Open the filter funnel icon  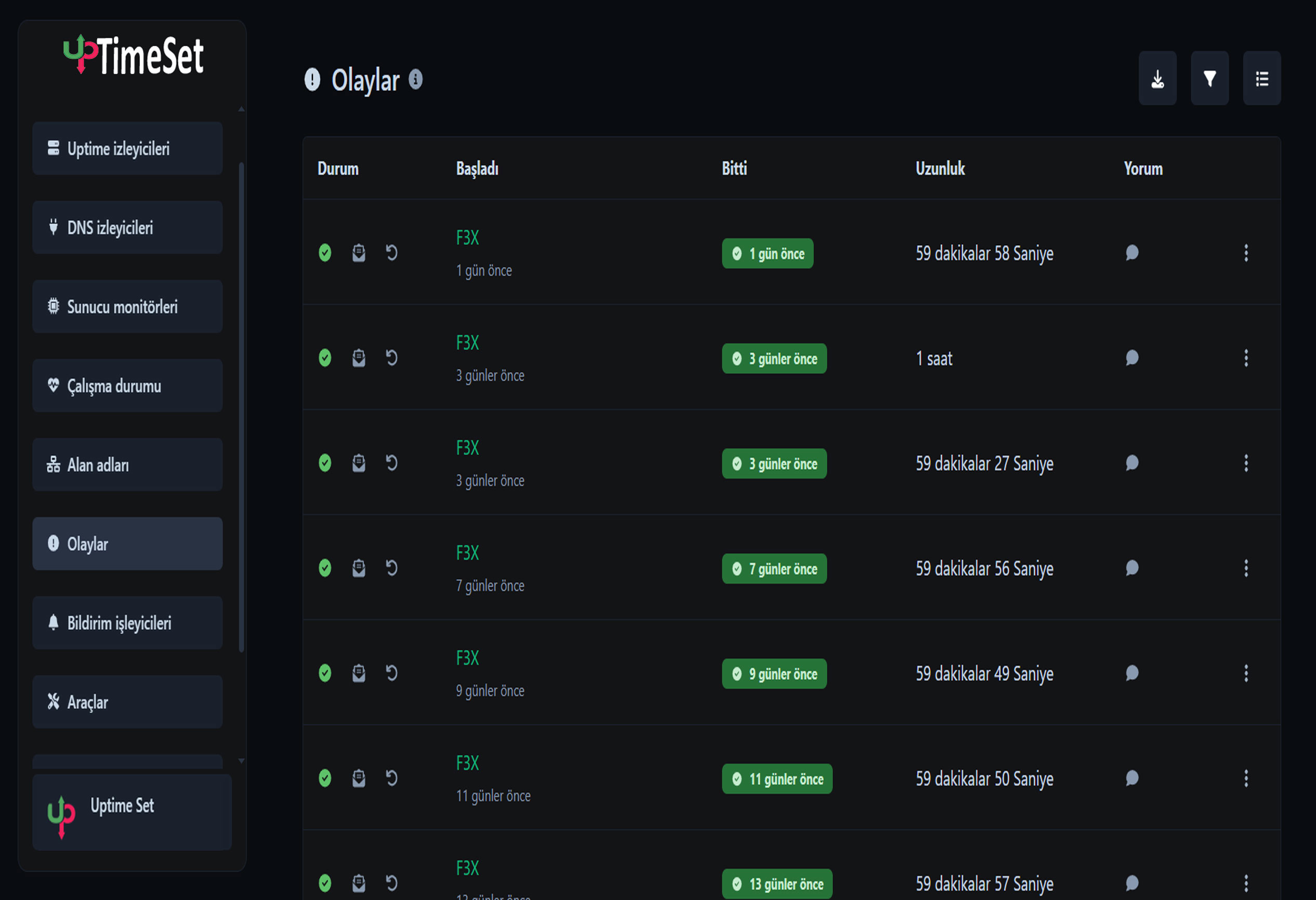(x=1209, y=78)
